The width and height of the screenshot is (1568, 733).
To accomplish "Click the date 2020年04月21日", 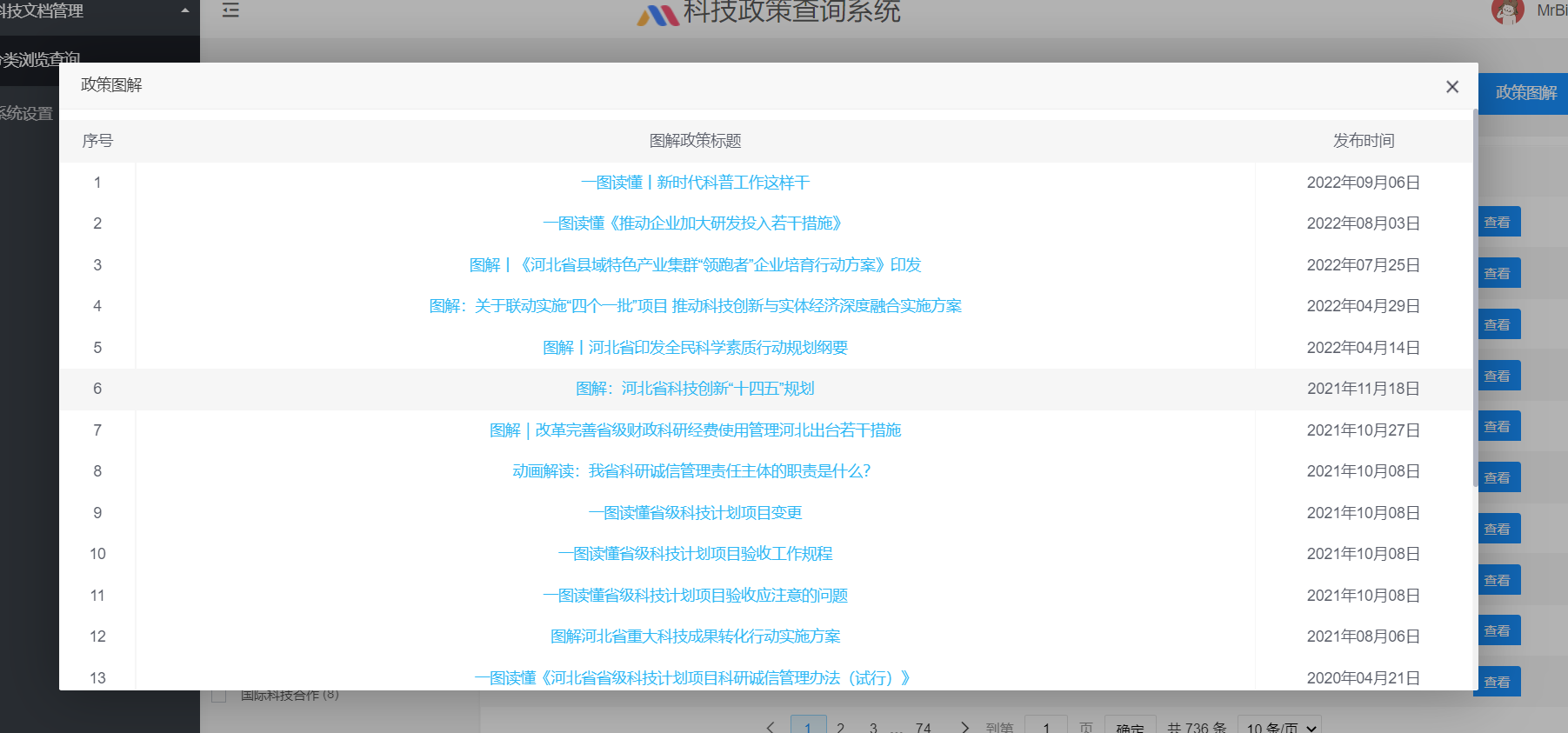I will (1364, 678).
